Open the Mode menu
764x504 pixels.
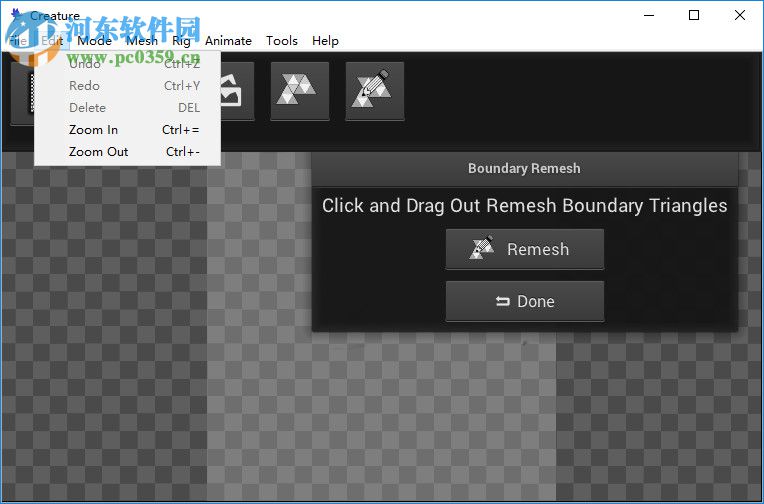[95, 41]
